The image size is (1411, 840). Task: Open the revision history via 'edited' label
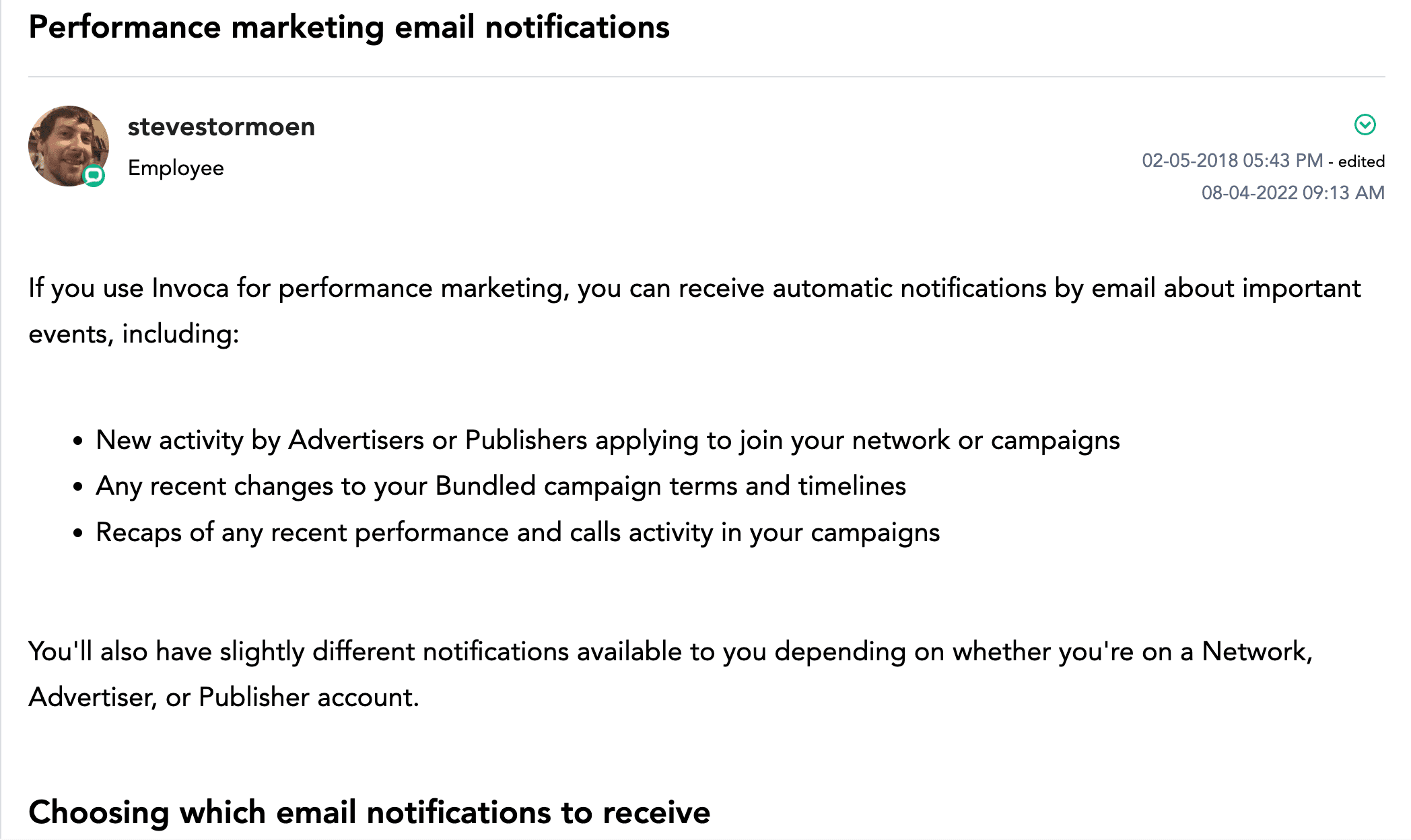[x=1361, y=161]
